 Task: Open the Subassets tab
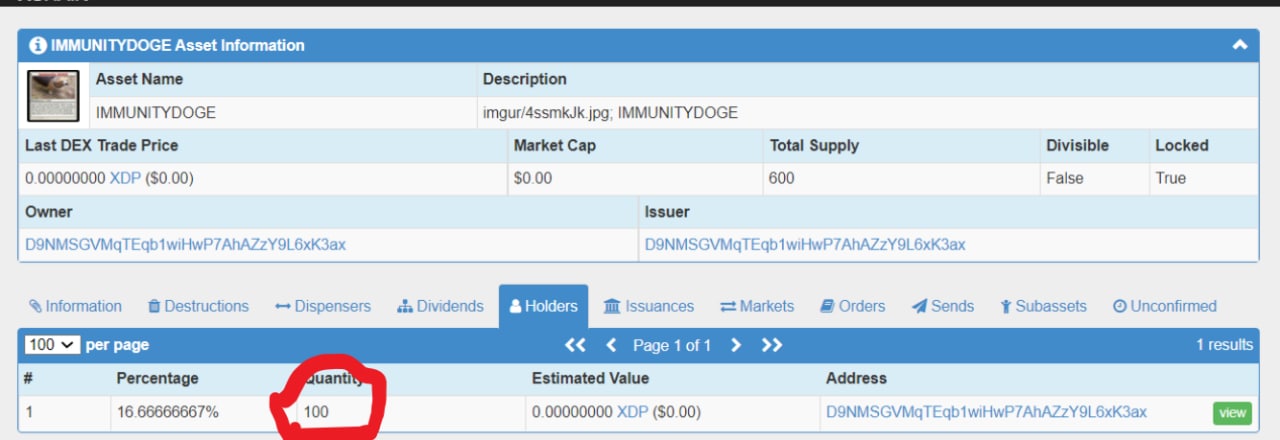tap(1043, 306)
